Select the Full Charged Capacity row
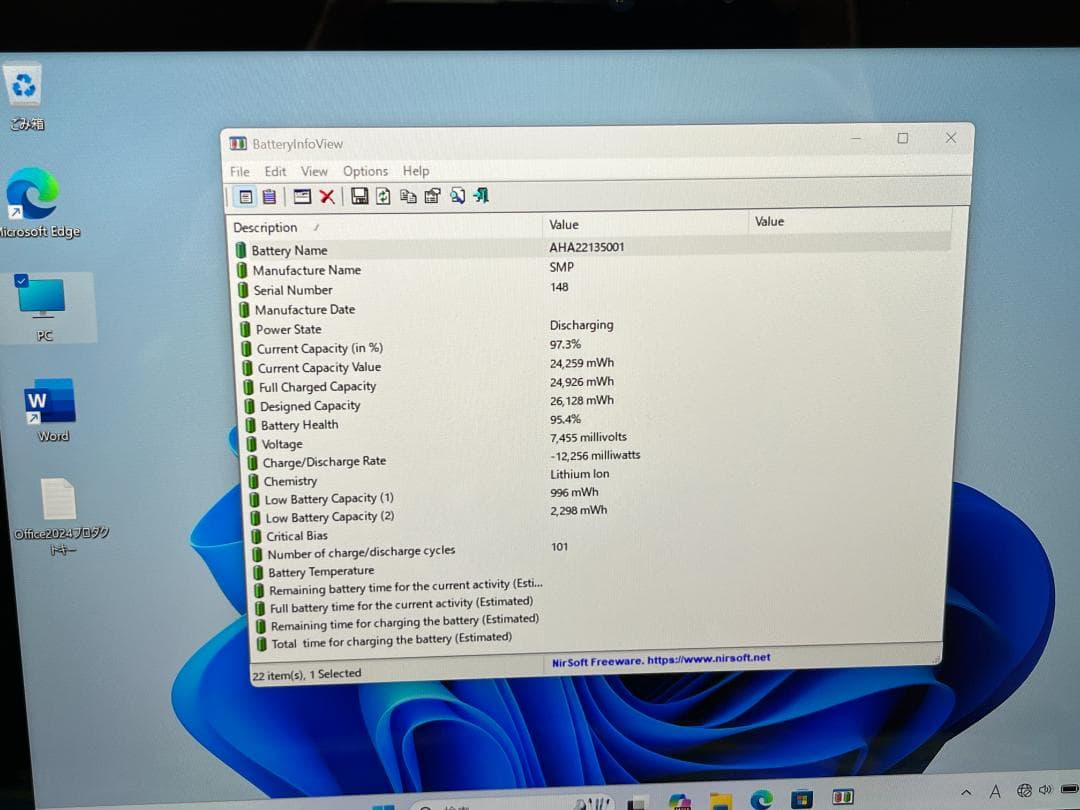Viewport: 1080px width, 810px height. coord(596,384)
